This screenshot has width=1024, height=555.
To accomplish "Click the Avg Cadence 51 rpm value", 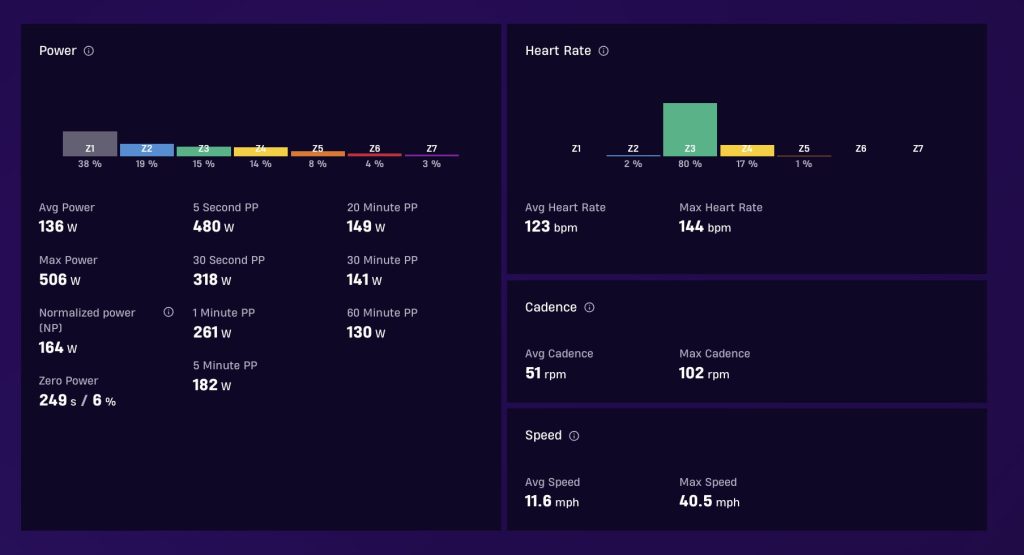I will tap(546, 373).
